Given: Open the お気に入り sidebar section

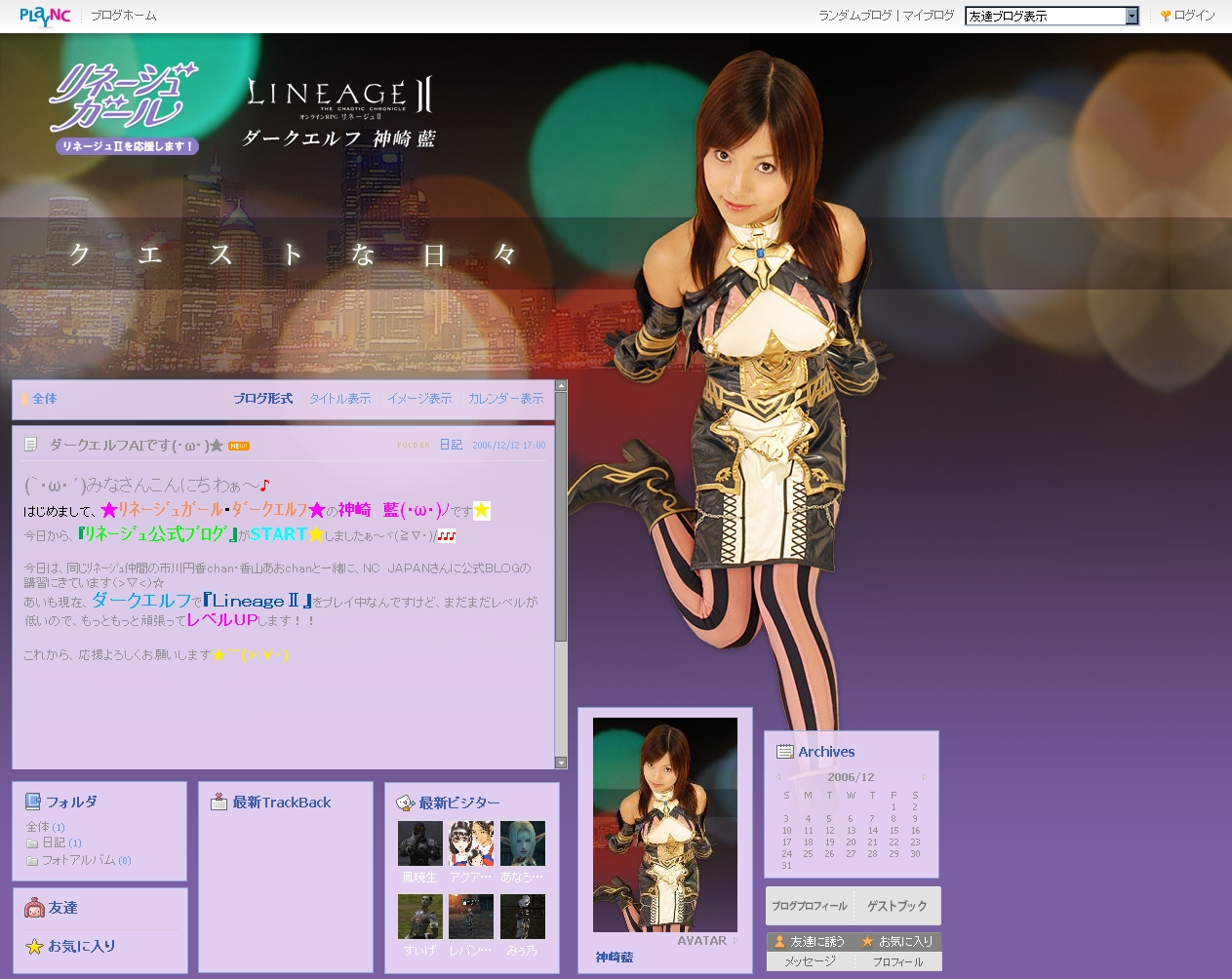Looking at the screenshot, I should click(81, 946).
